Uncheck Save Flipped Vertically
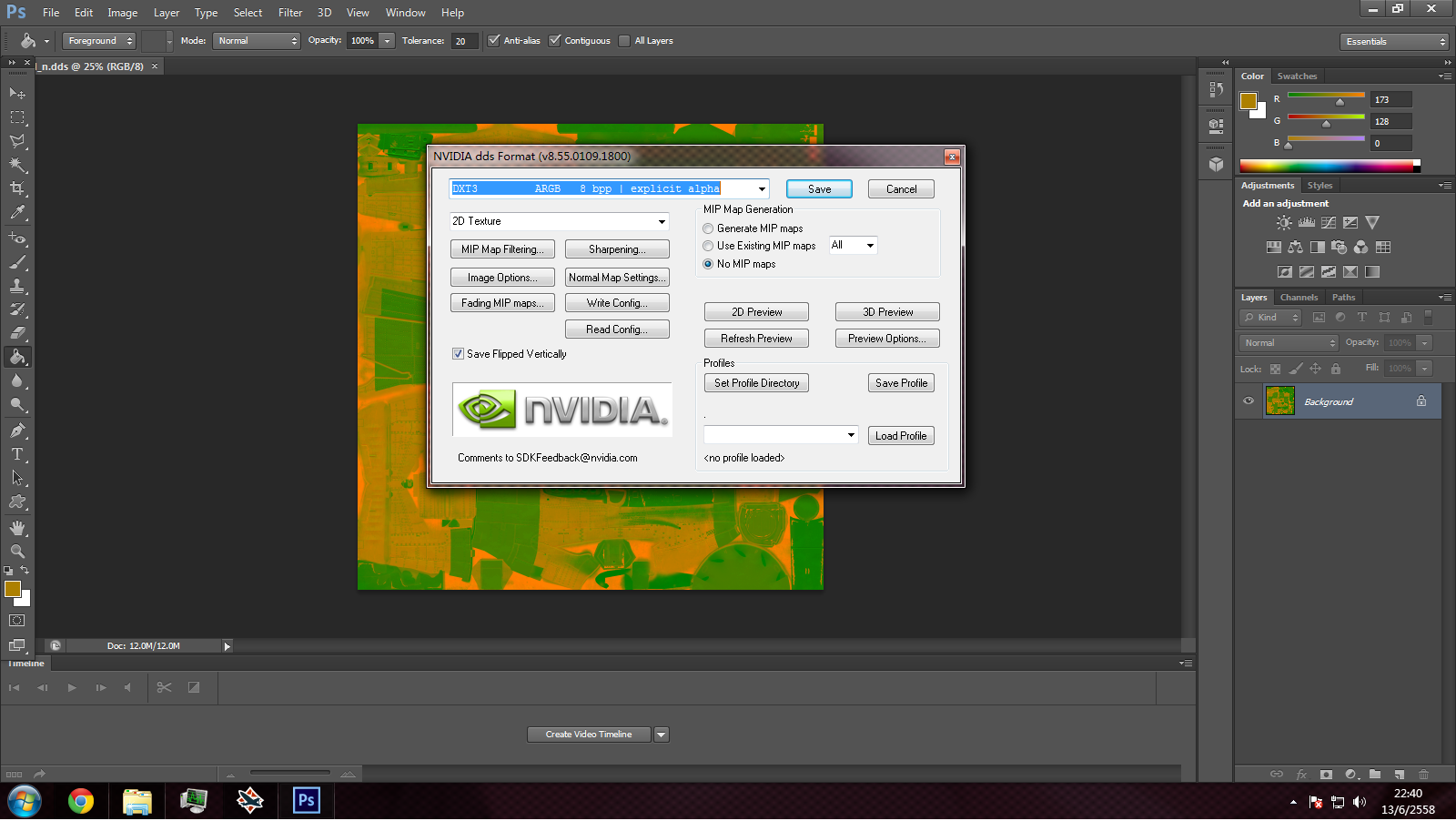1456x831 pixels. [459, 354]
